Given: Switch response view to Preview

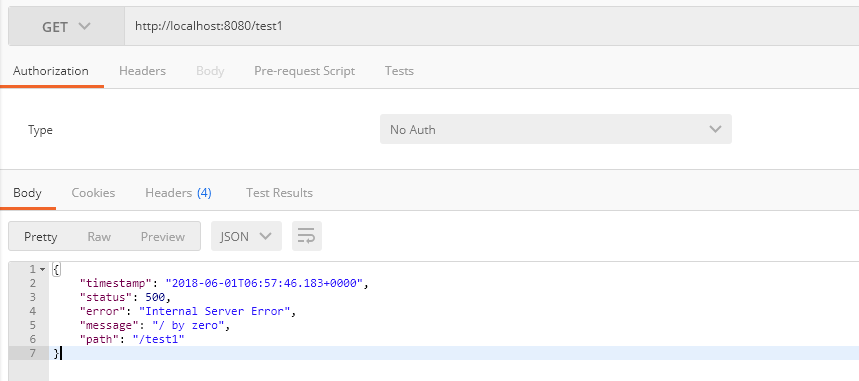Looking at the screenshot, I should tap(163, 236).
